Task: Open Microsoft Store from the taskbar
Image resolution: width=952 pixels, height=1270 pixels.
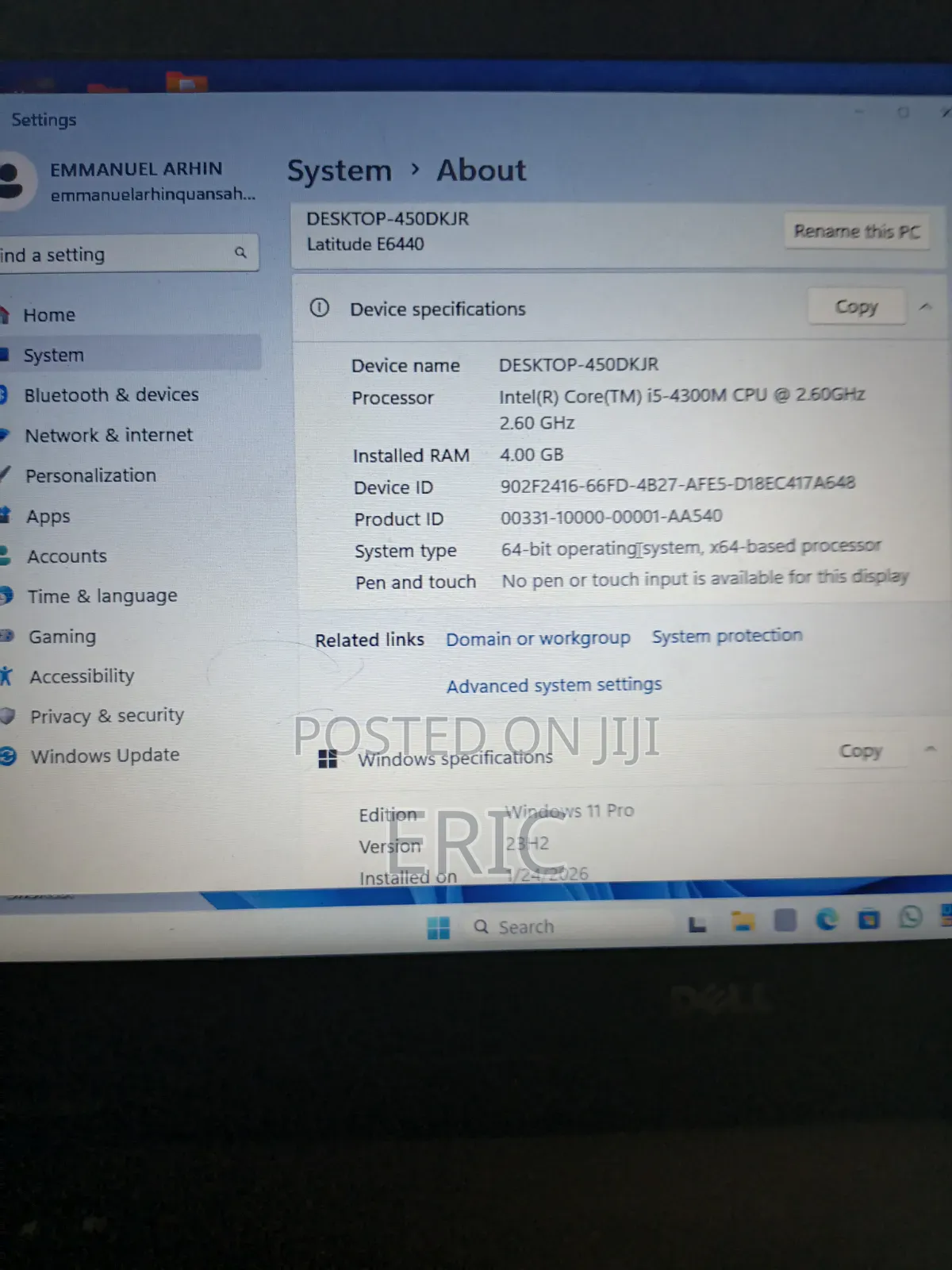Action: [x=869, y=919]
